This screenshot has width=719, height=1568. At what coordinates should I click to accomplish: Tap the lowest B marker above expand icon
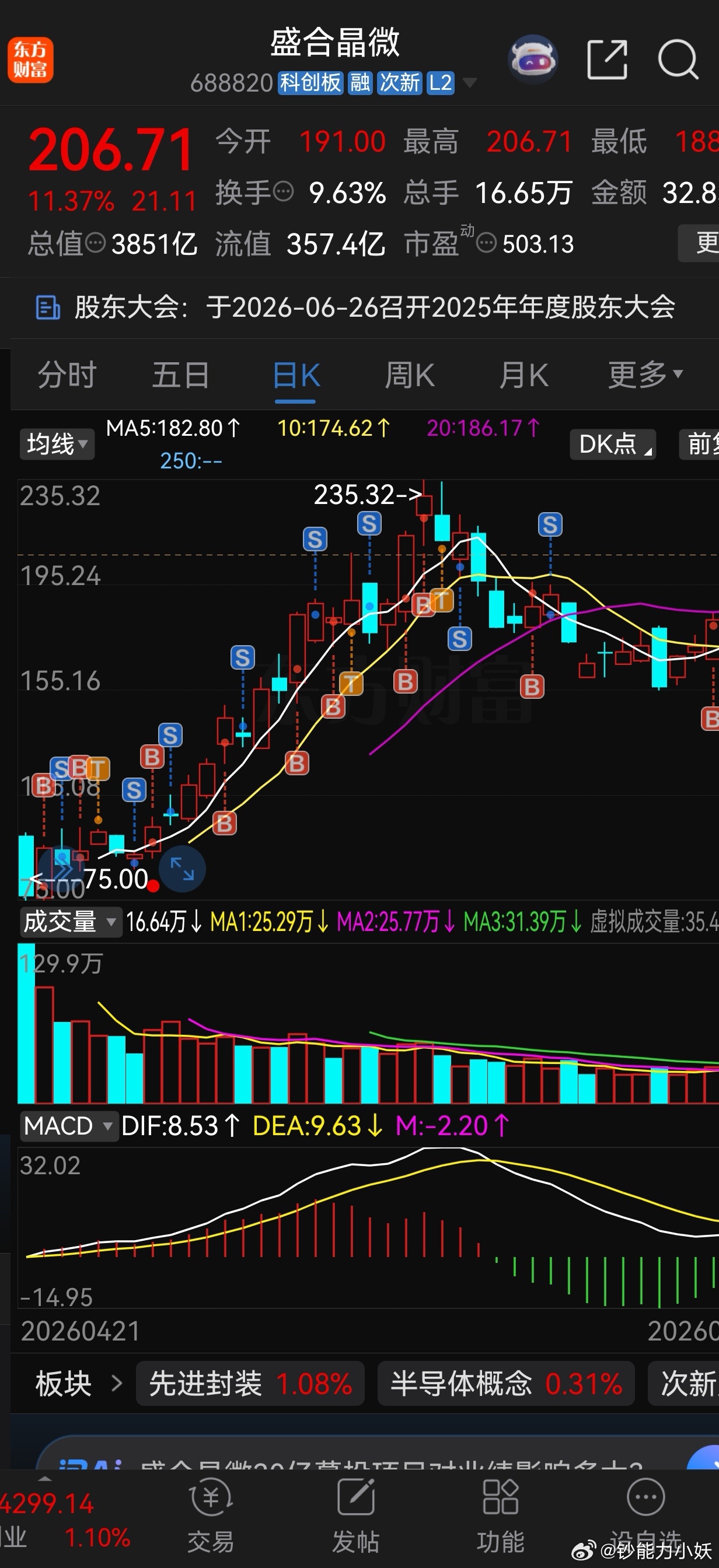225,824
